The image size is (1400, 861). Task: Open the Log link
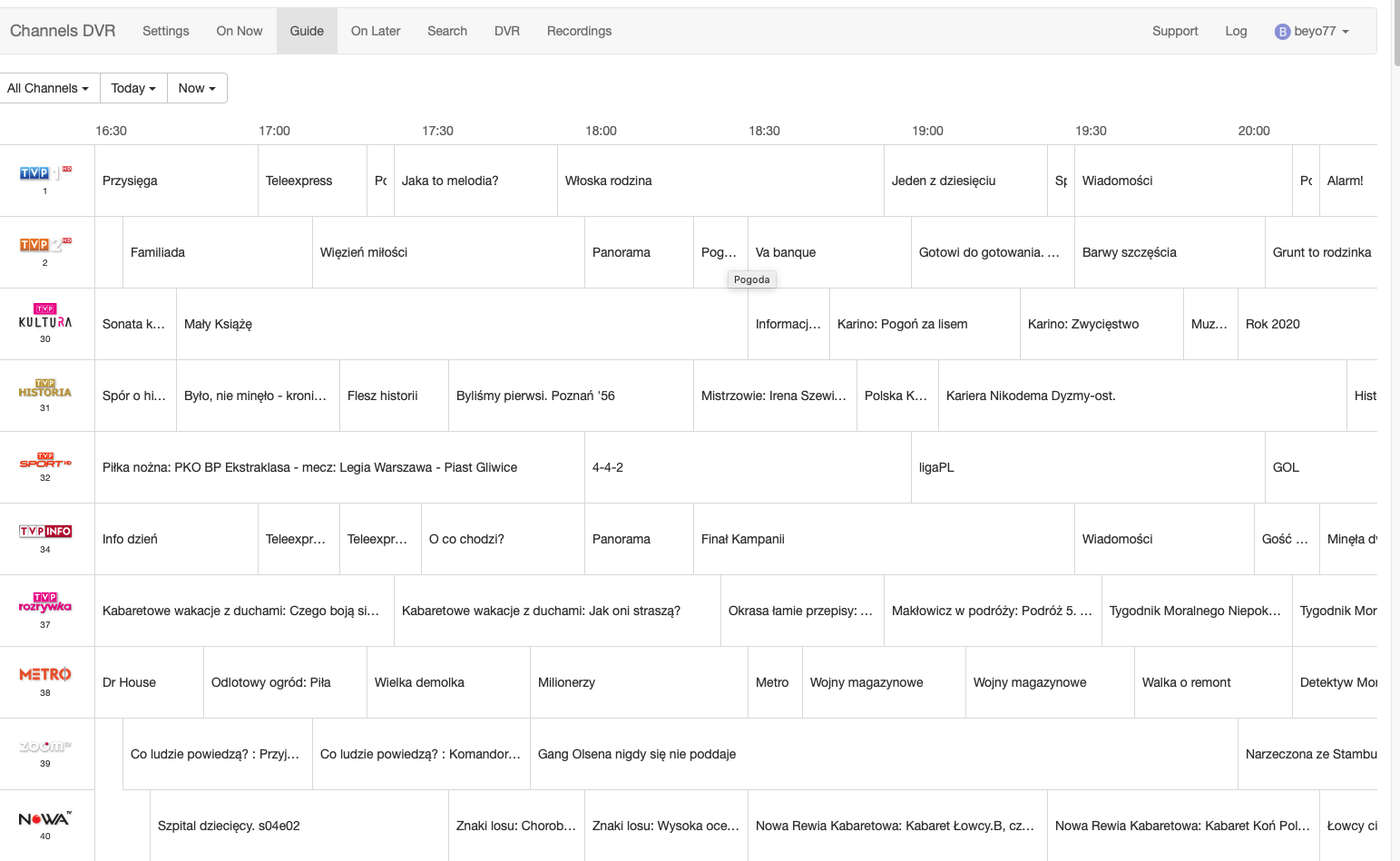pos(1236,31)
